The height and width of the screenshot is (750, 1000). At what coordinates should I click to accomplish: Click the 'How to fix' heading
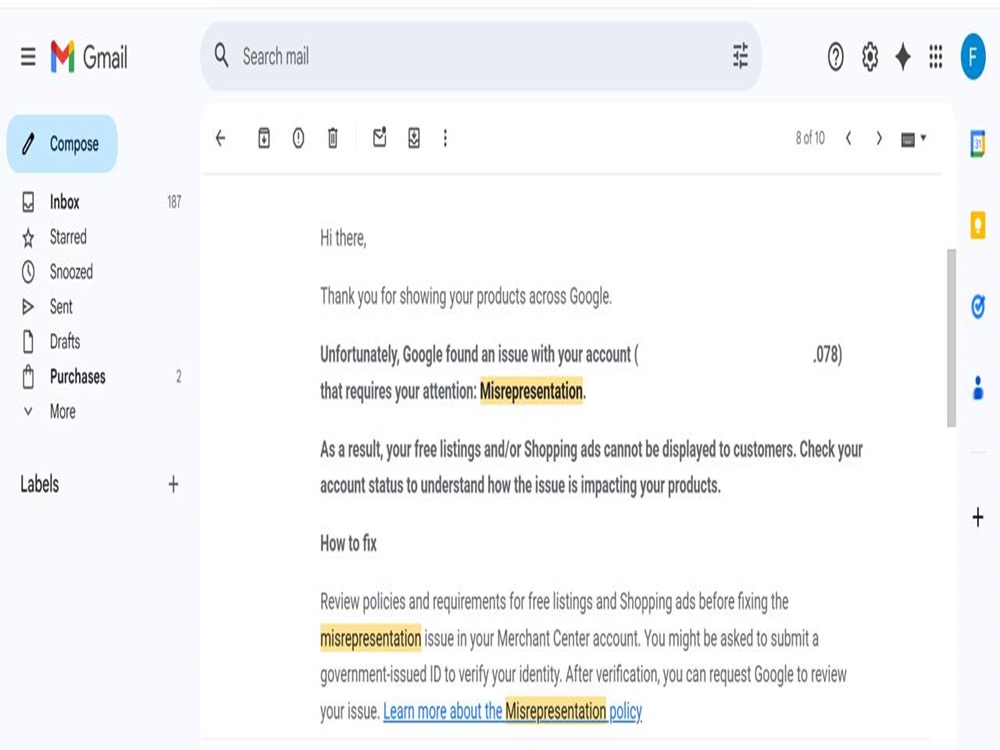348,543
